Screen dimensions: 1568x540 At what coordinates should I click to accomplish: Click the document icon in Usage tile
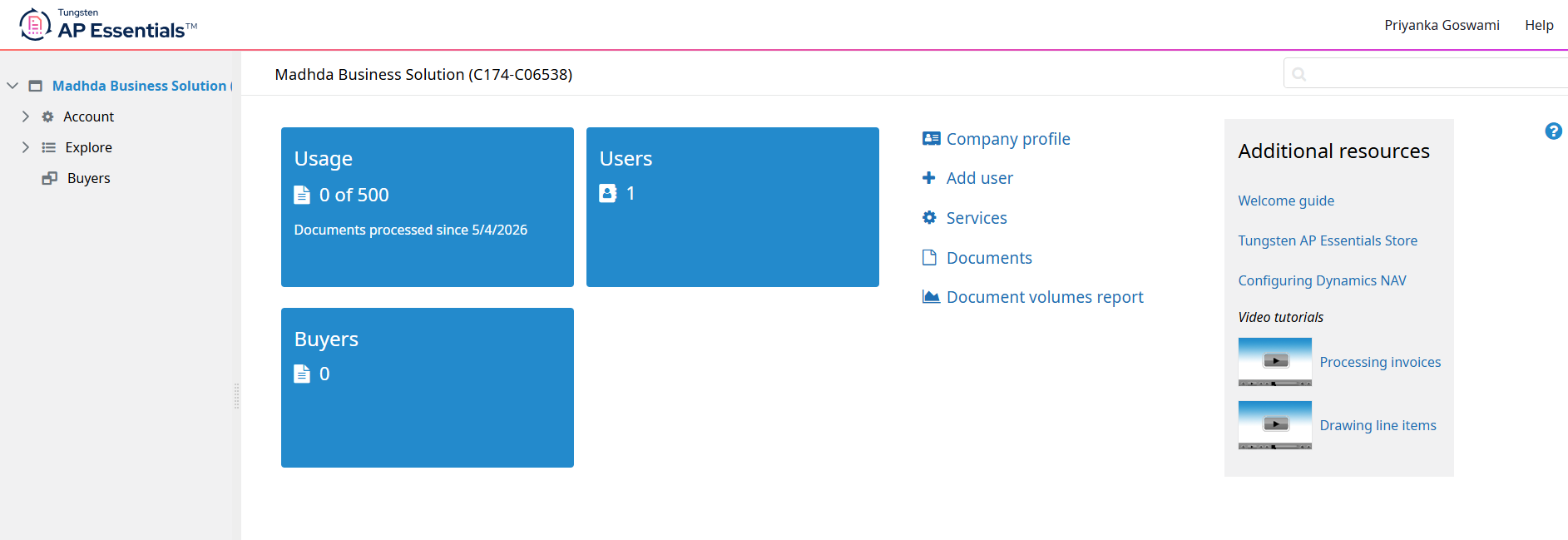pyautogui.click(x=302, y=195)
